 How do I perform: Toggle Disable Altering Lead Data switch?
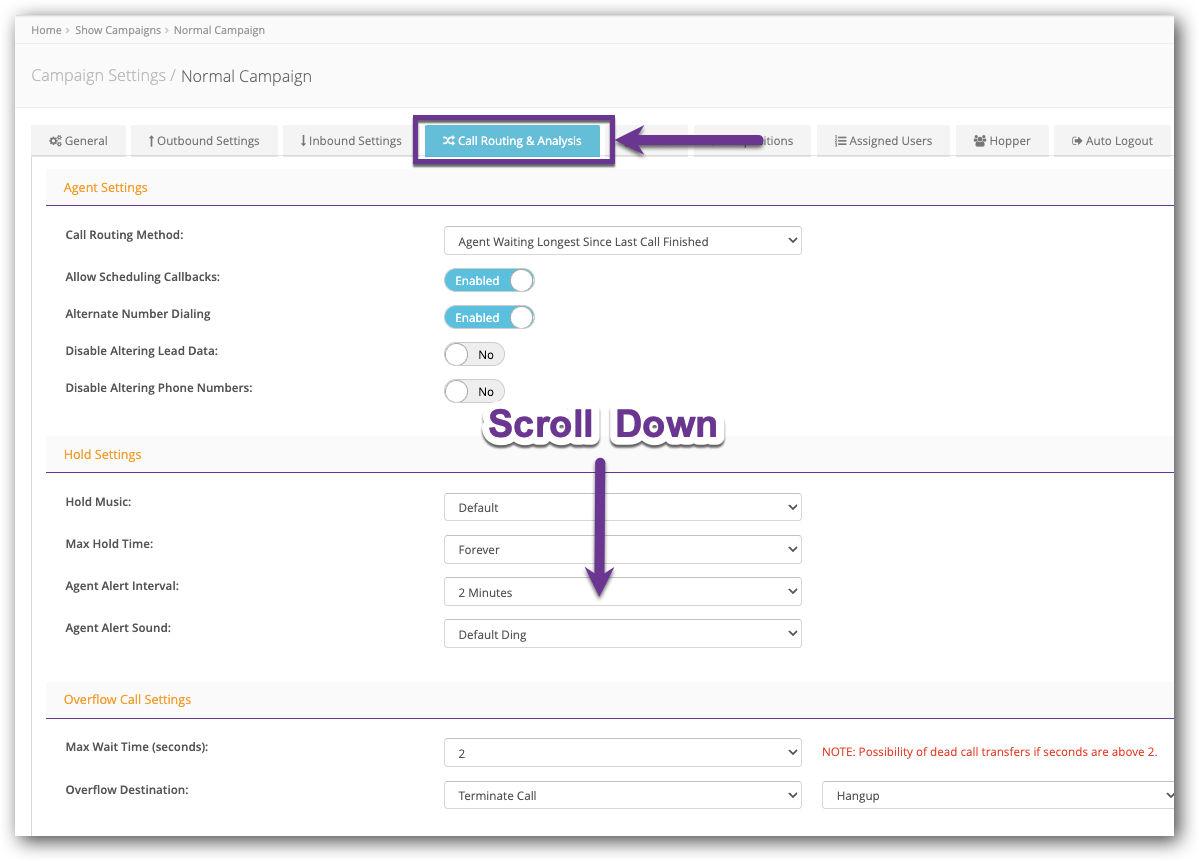(474, 354)
